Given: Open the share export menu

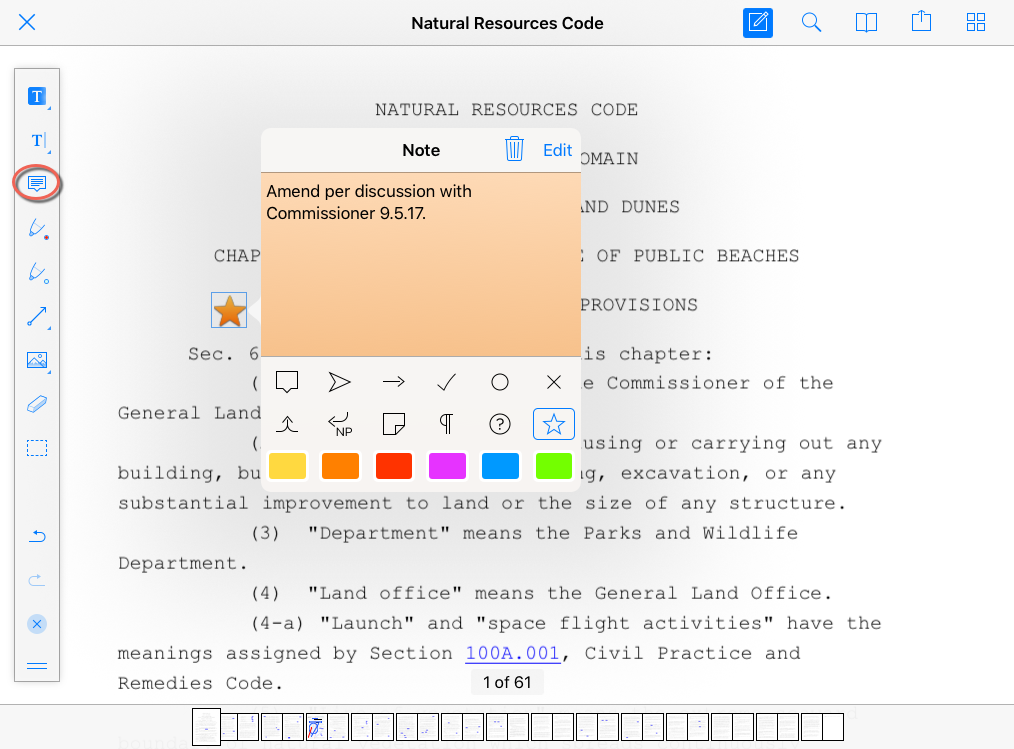Looking at the screenshot, I should pyautogui.click(x=921, y=23).
